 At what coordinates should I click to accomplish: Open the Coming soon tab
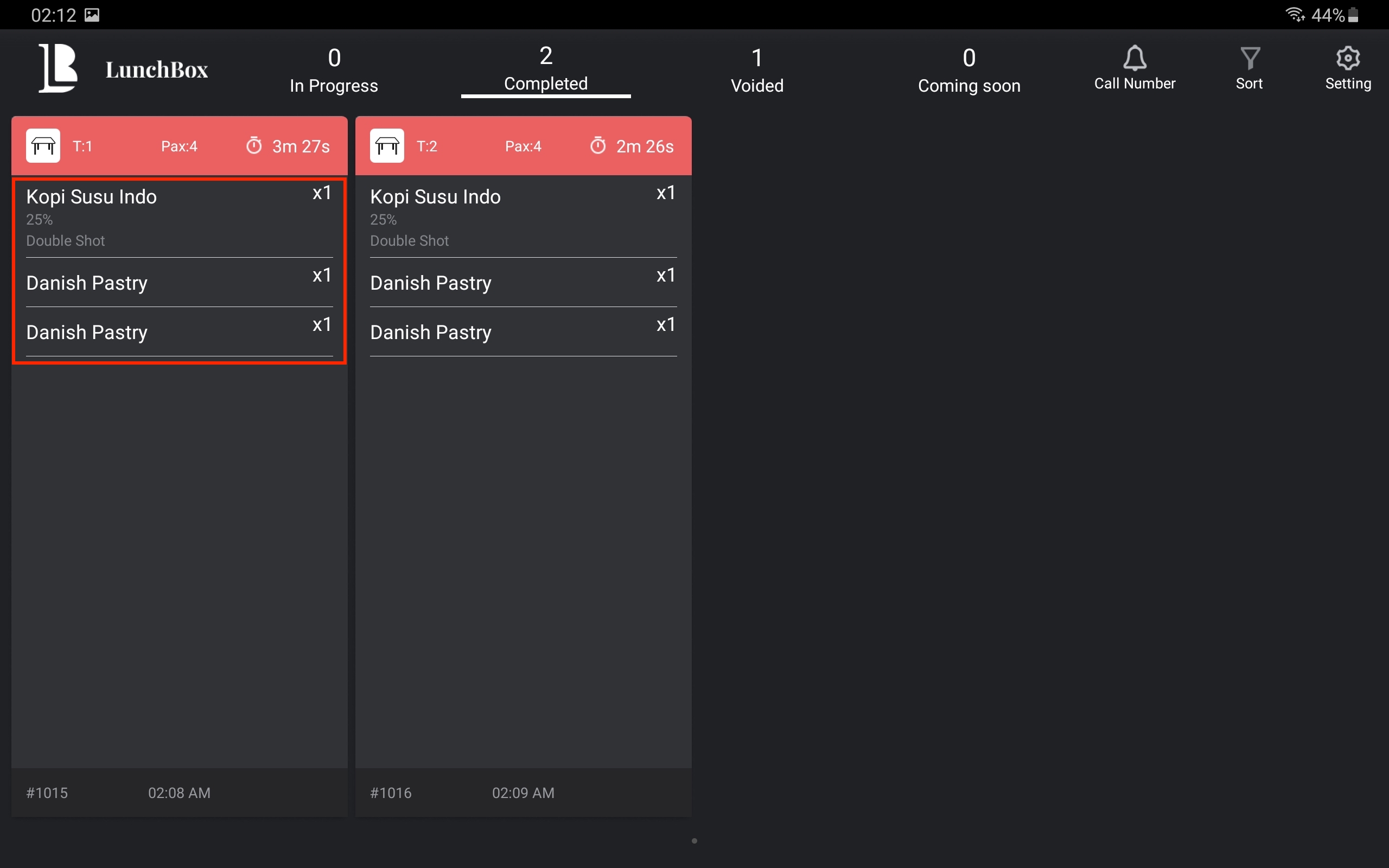tap(969, 69)
